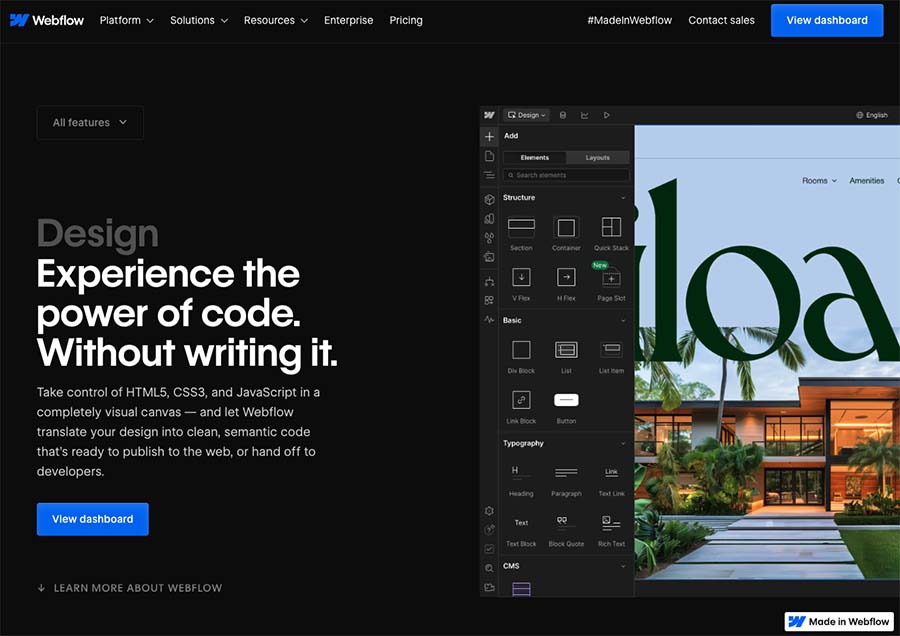Go to the Enterprise page
This screenshot has width=900, height=636.
point(348,20)
